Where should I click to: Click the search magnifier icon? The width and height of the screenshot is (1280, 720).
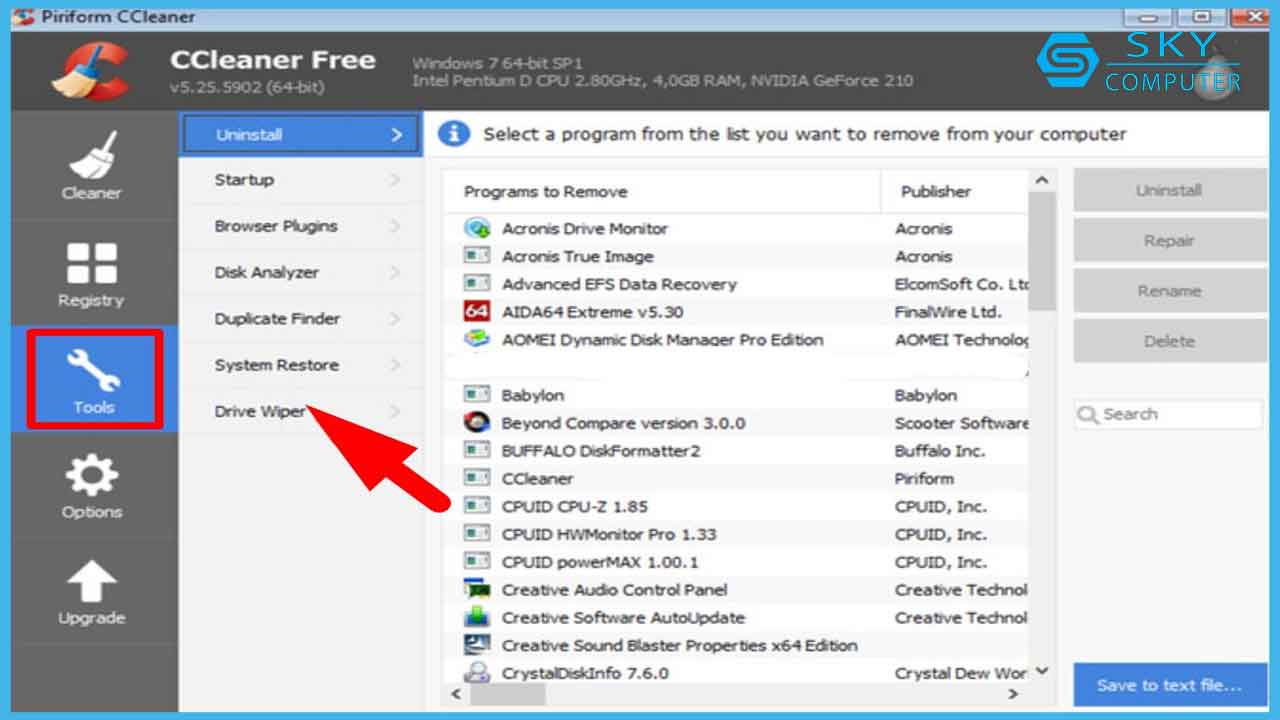1088,414
